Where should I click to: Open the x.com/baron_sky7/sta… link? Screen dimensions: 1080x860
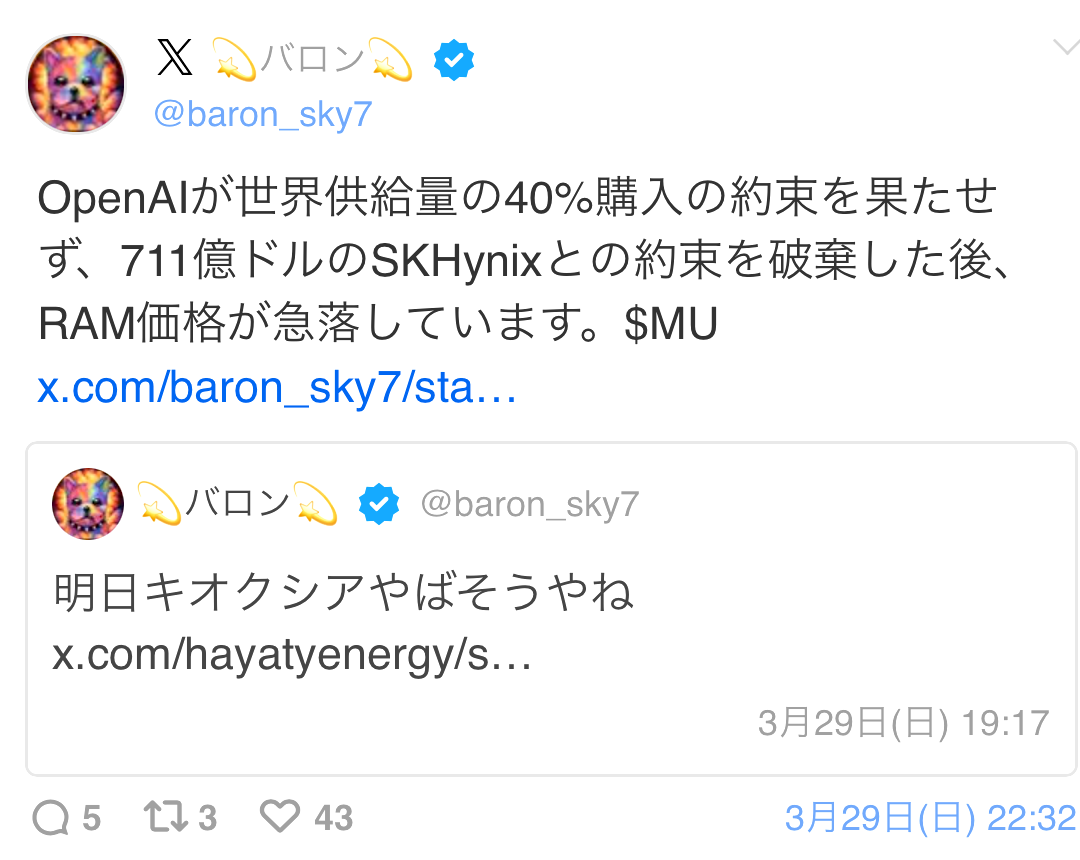[277, 388]
